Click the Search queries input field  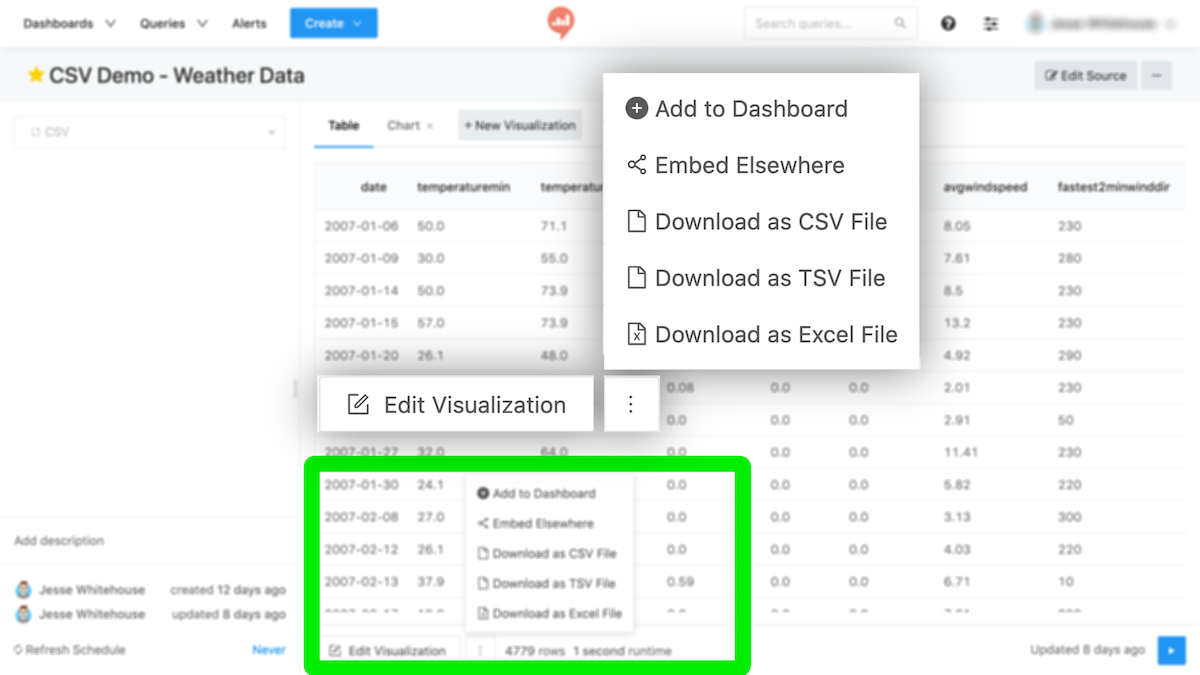click(820, 23)
